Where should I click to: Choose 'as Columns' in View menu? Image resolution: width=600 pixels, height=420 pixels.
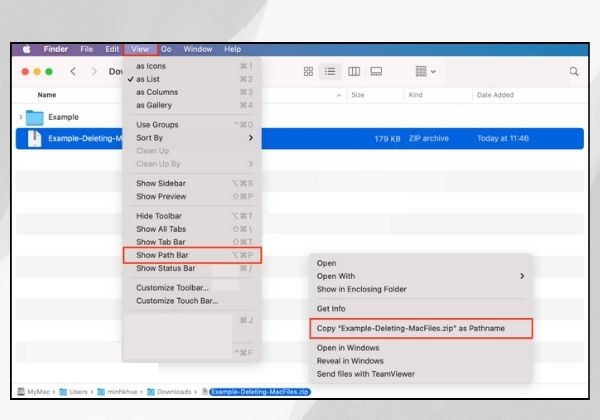click(x=192, y=92)
